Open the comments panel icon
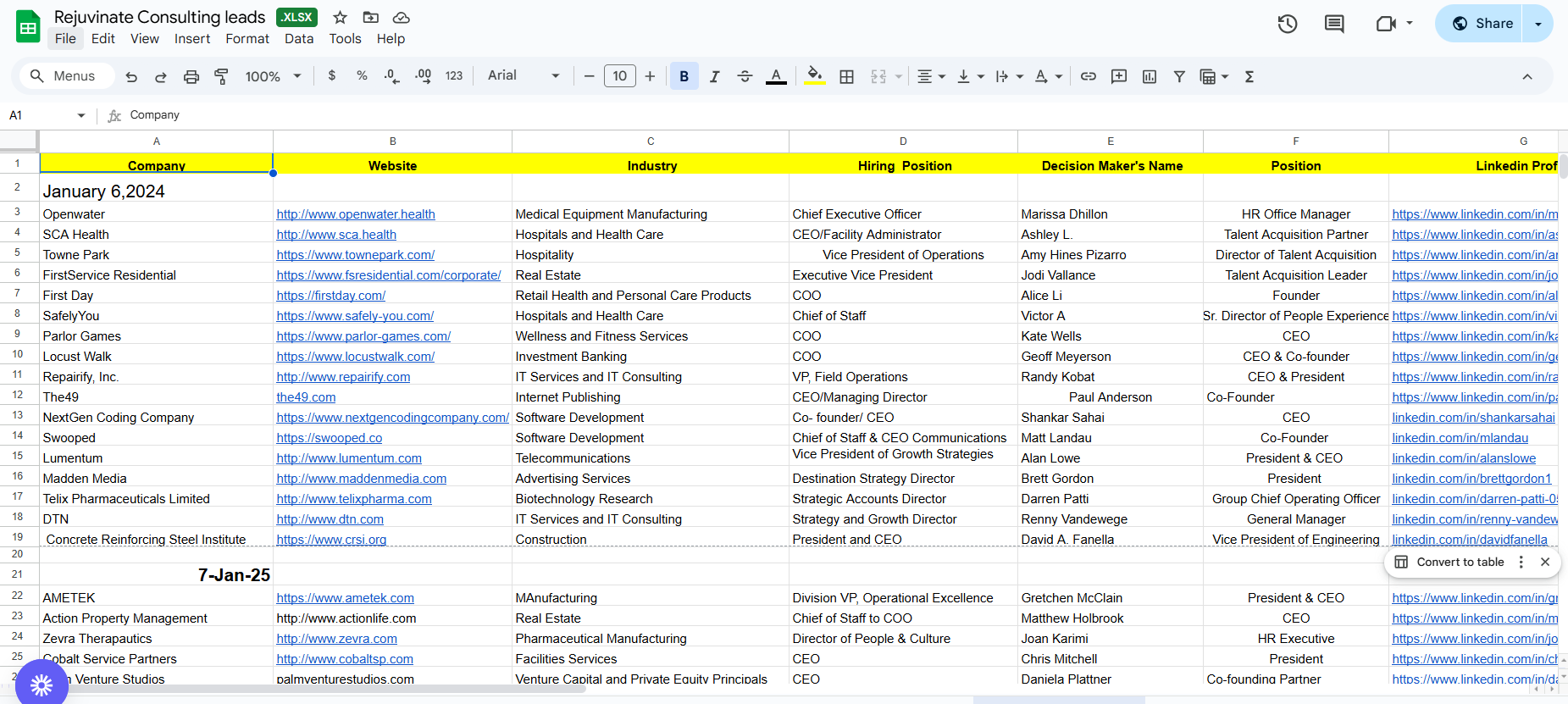Screen dimensions: 1568x704 tap(1334, 24)
